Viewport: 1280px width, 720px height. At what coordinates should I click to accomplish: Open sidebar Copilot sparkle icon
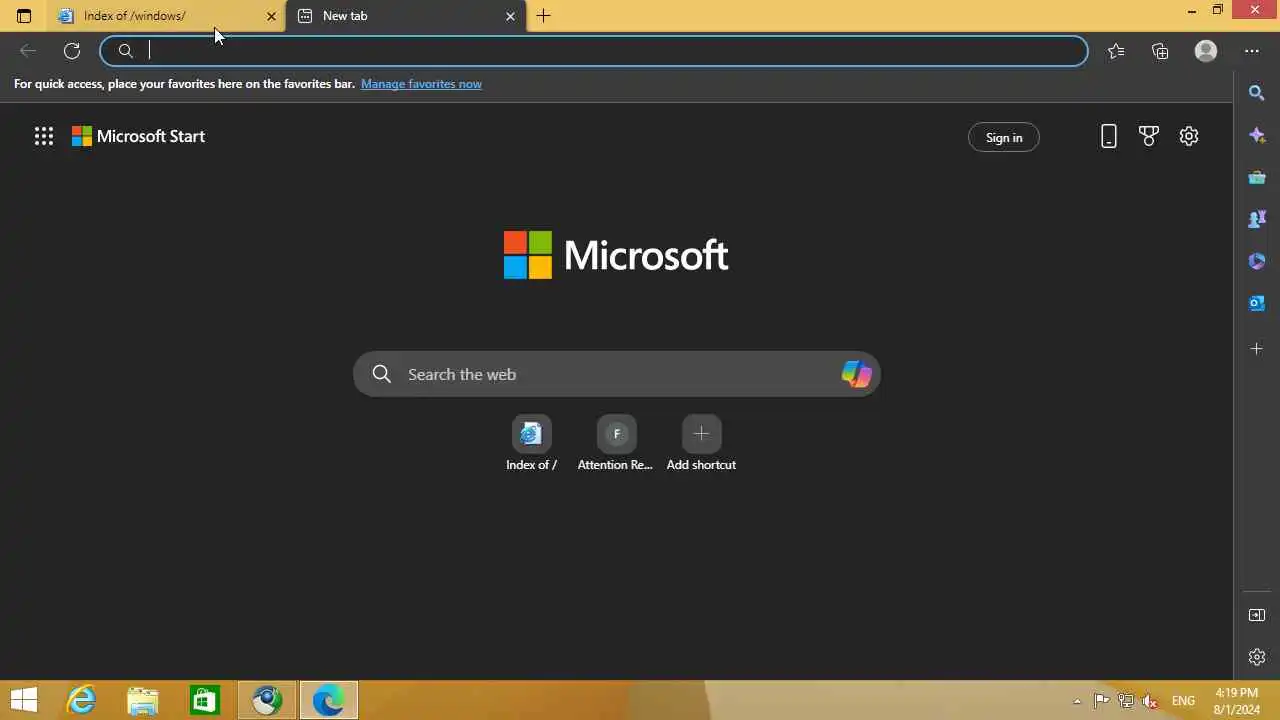[x=1257, y=135]
